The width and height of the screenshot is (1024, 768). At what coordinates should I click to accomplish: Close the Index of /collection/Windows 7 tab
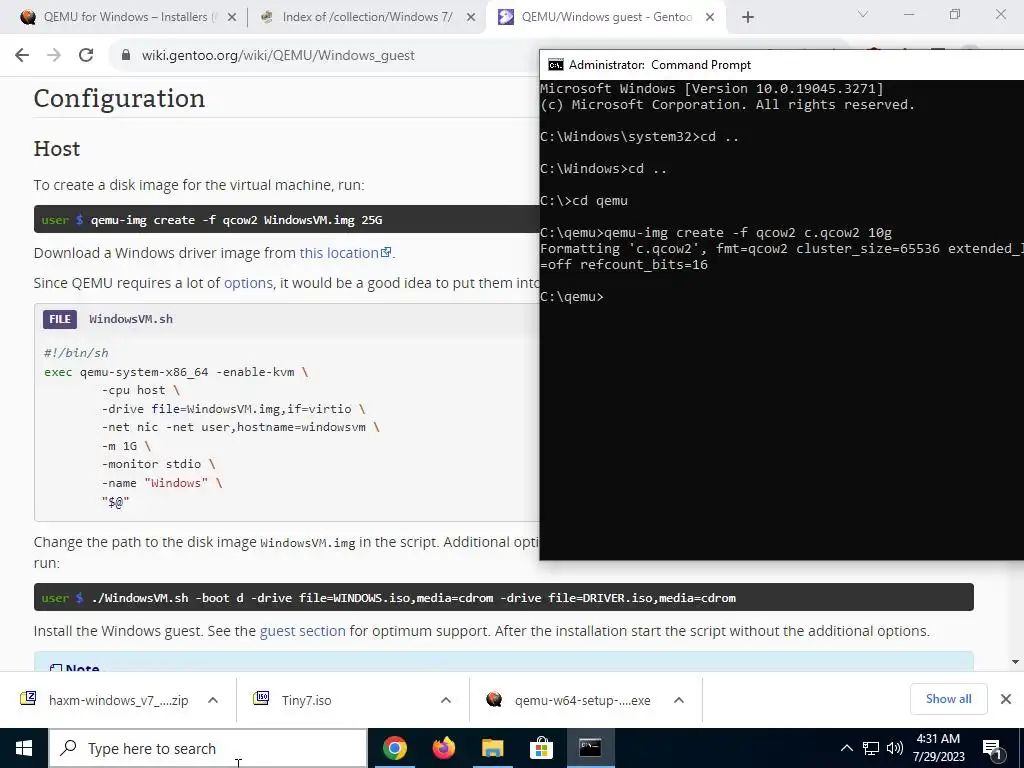(470, 17)
